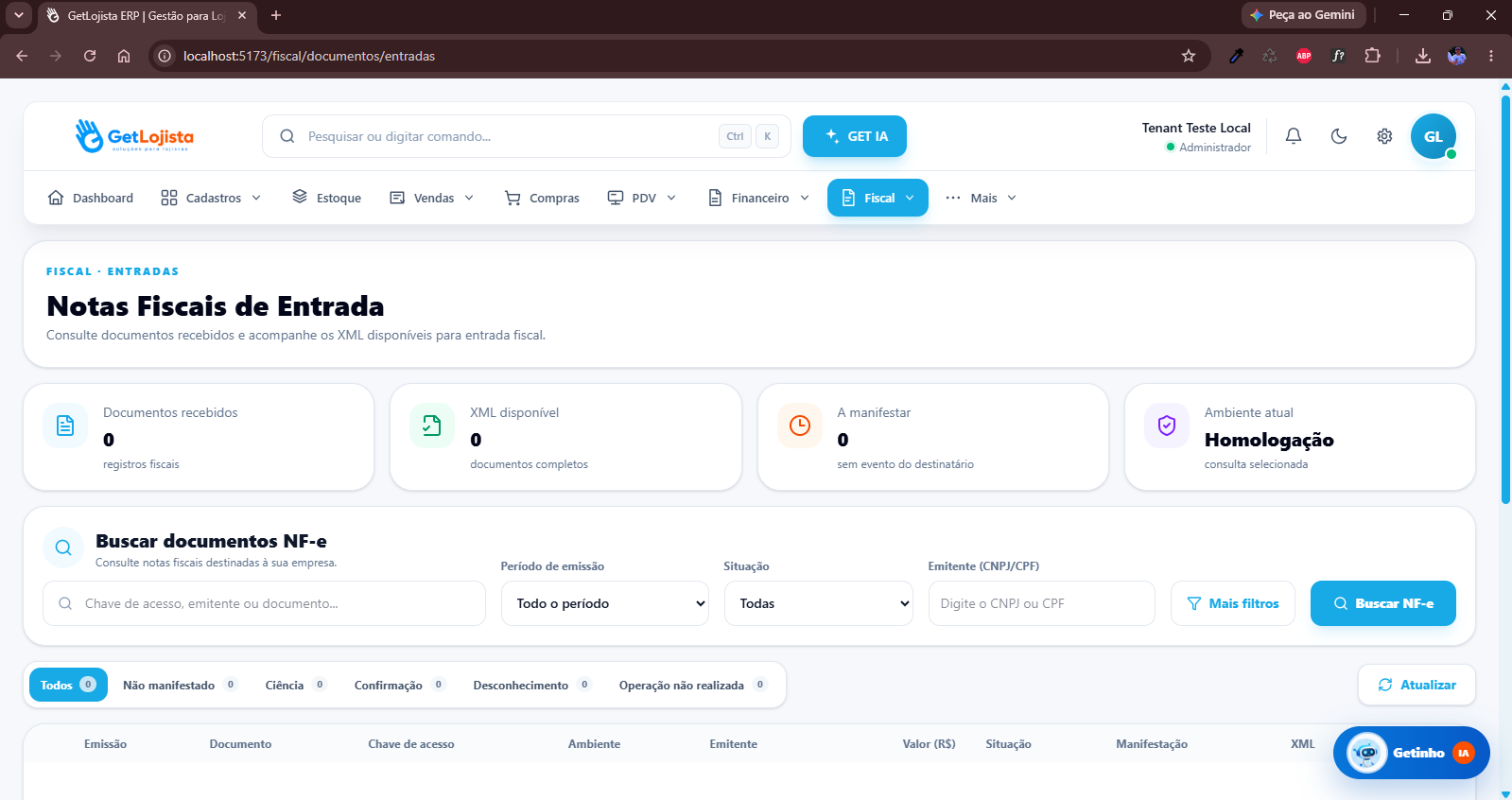Click the Atualizar button

click(1416, 685)
